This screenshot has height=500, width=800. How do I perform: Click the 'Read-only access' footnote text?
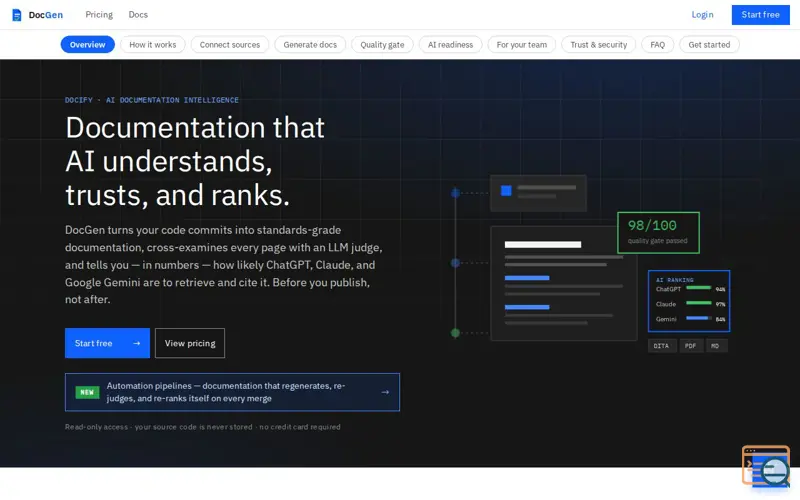203,427
